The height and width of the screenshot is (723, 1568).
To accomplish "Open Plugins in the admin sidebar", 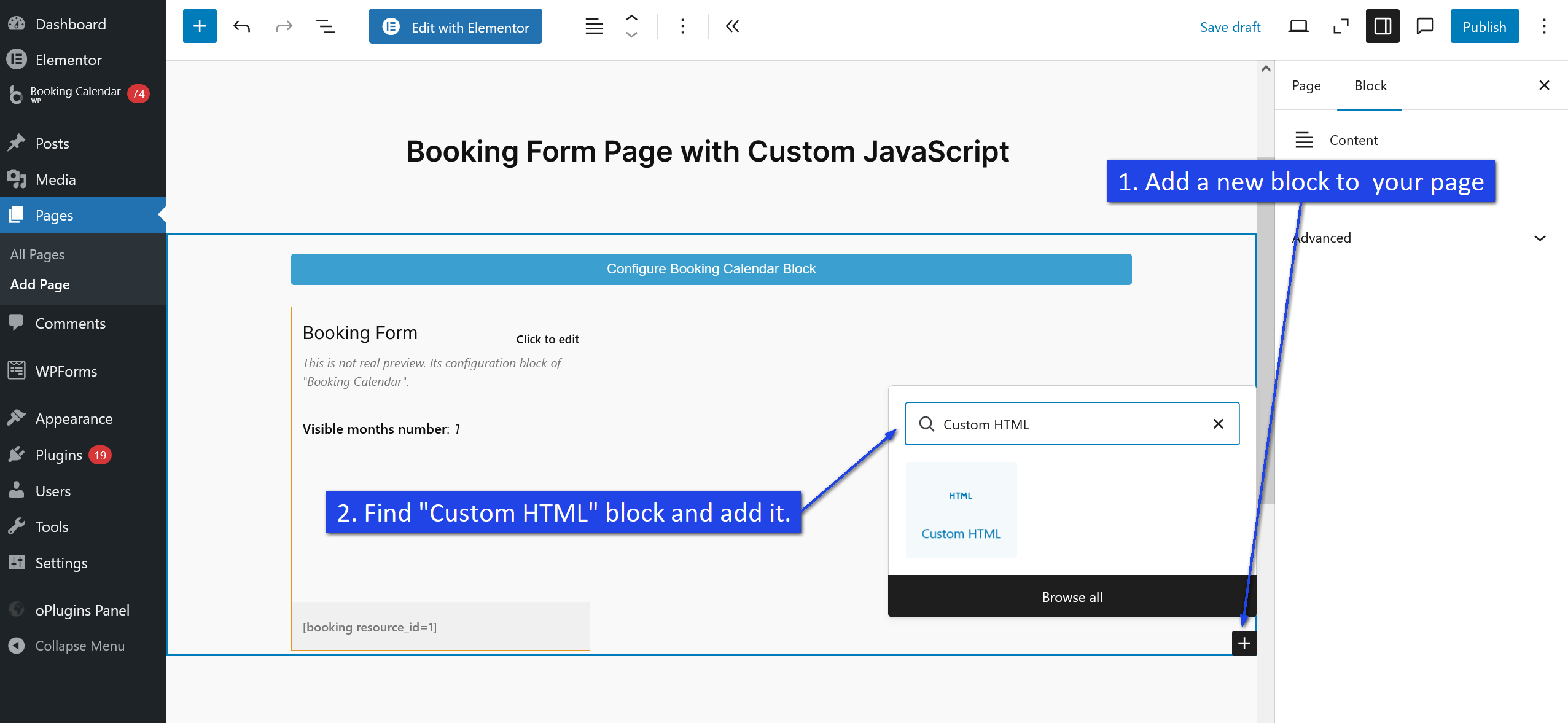I will click(59, 455).
